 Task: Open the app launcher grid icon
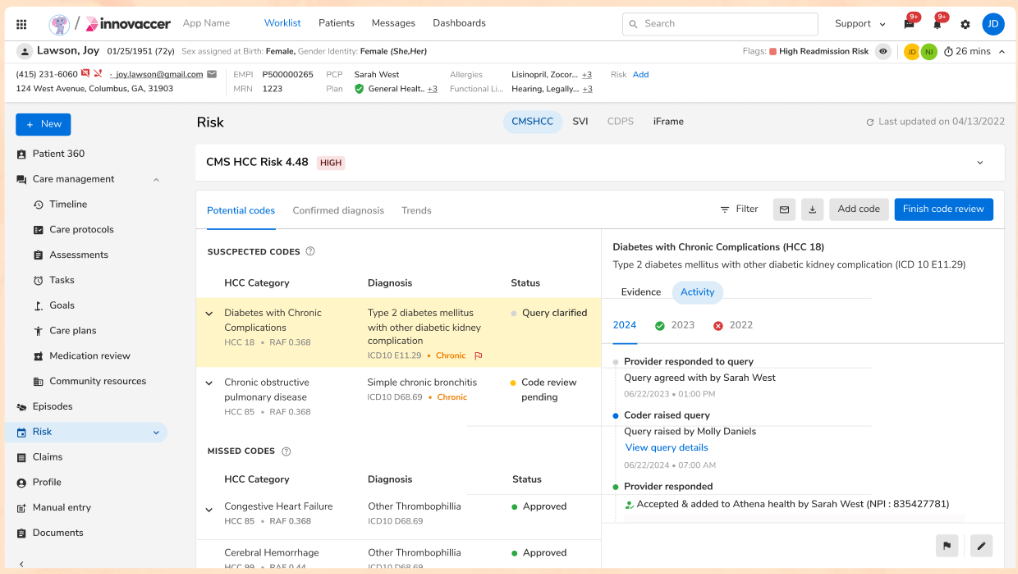point(21,24)
